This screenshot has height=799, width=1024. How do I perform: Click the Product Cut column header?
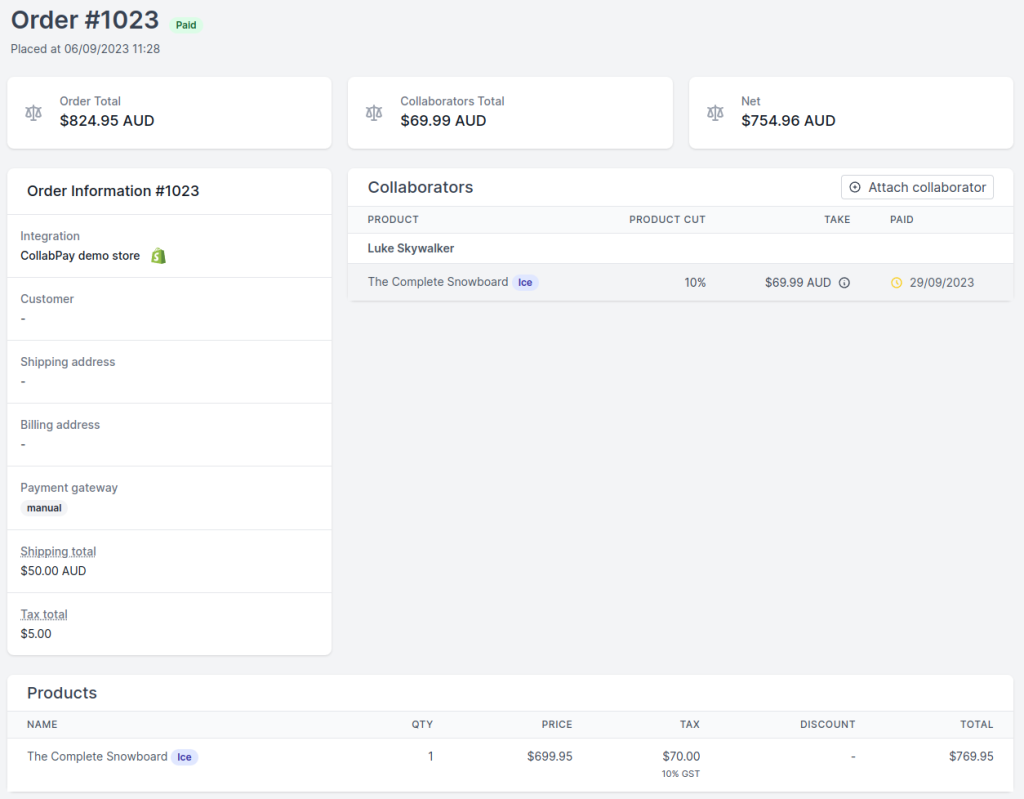click(666, 220)
